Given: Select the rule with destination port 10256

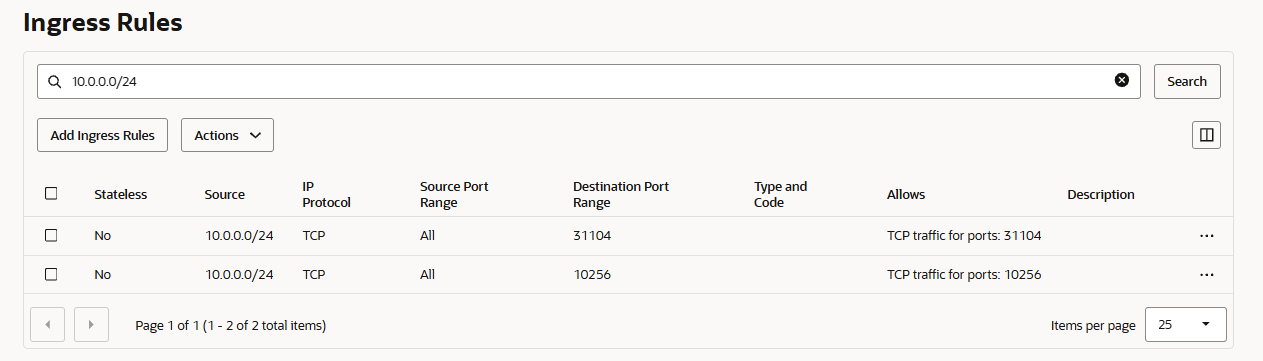Looking at the screenshot, I should pos(51,274).
